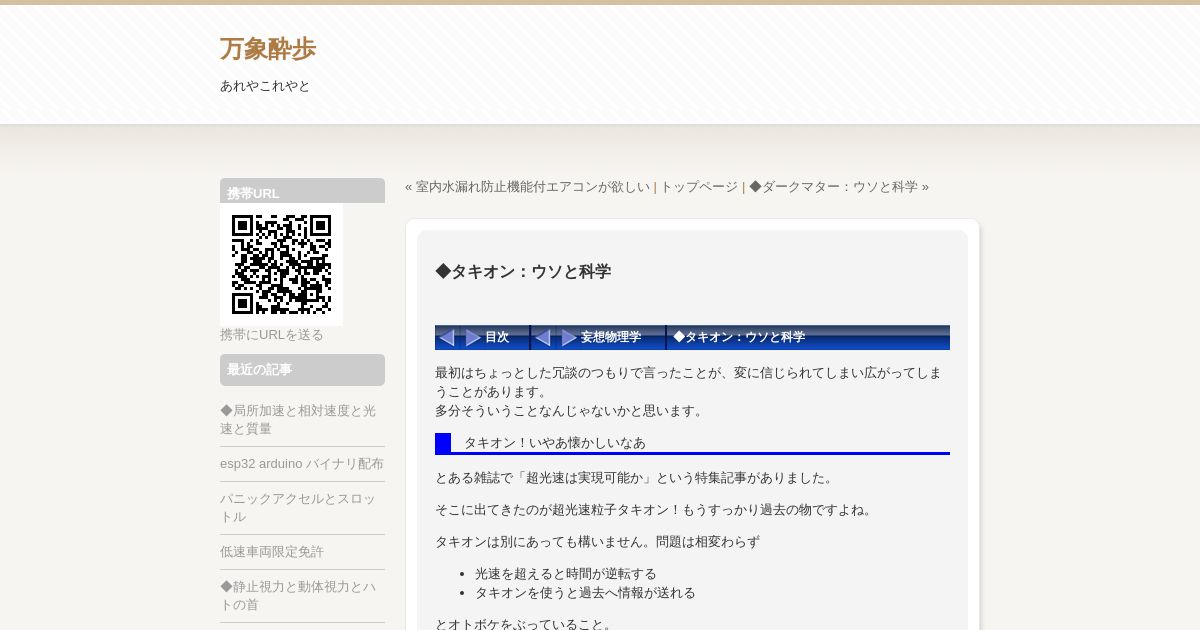Open recent article パニックアクセルとスロットル
The image size is (1200, 630).
[298, 508]
